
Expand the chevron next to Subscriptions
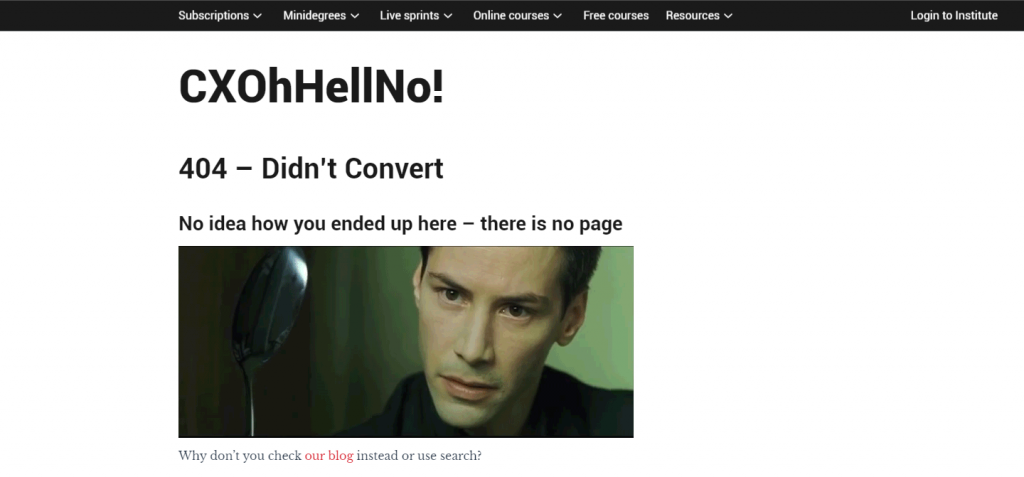[x=257, y=16]
